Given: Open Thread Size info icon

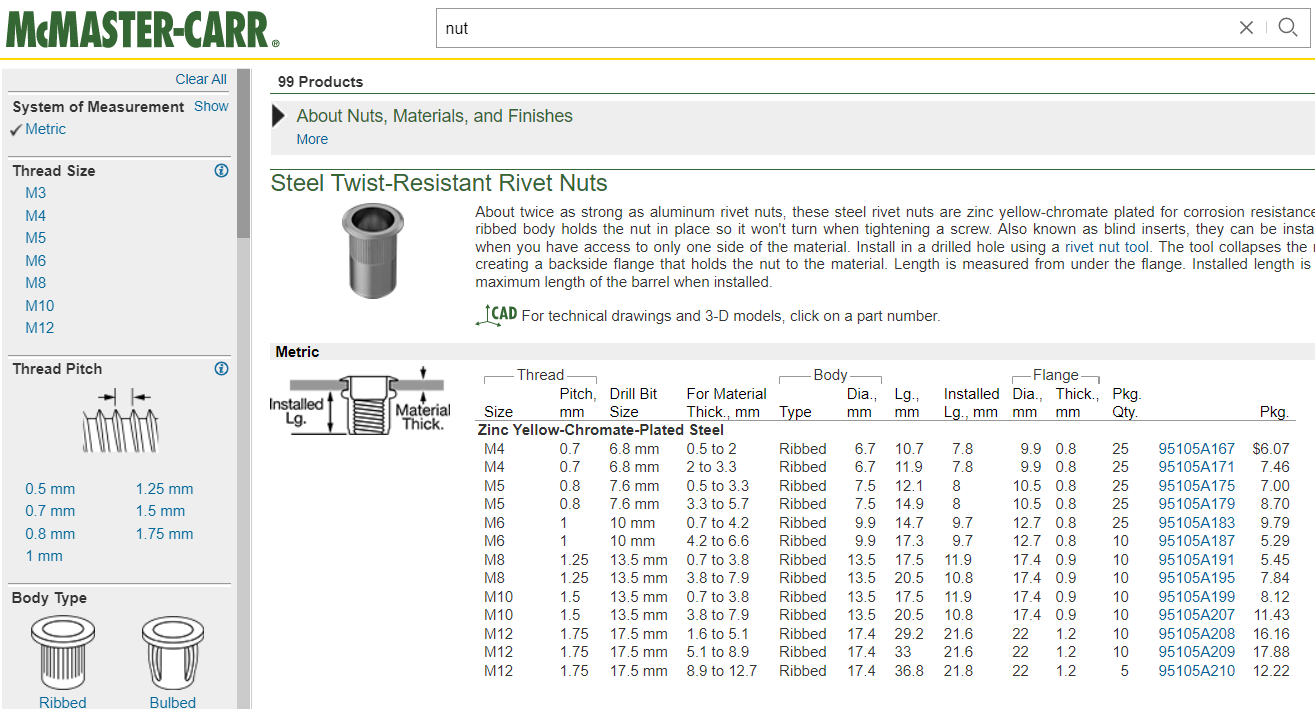Looking at the screenshot, I should coord(221,171).
